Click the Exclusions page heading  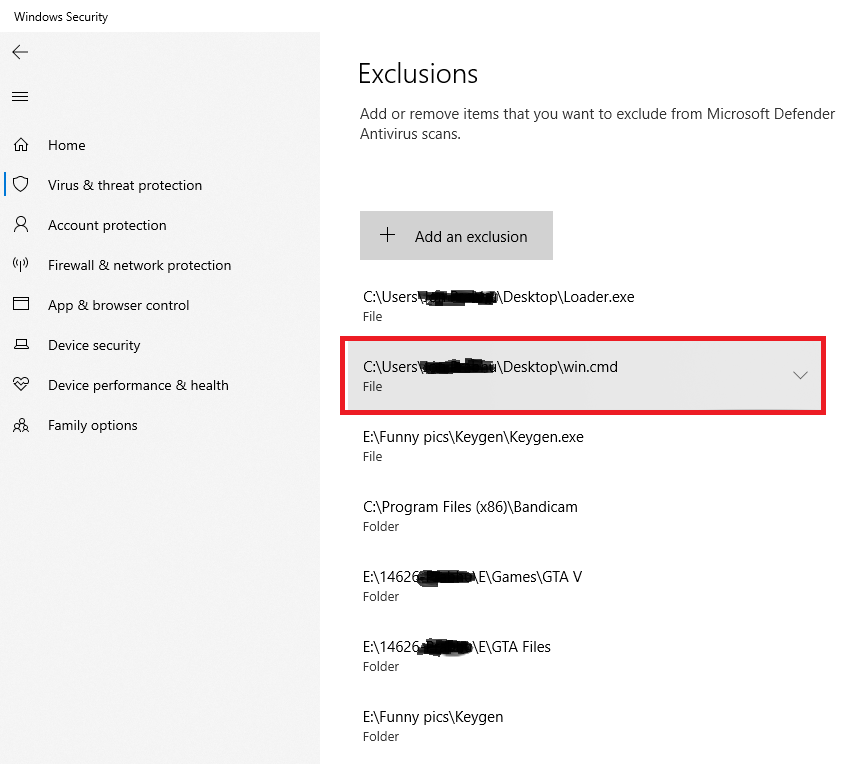418,74
